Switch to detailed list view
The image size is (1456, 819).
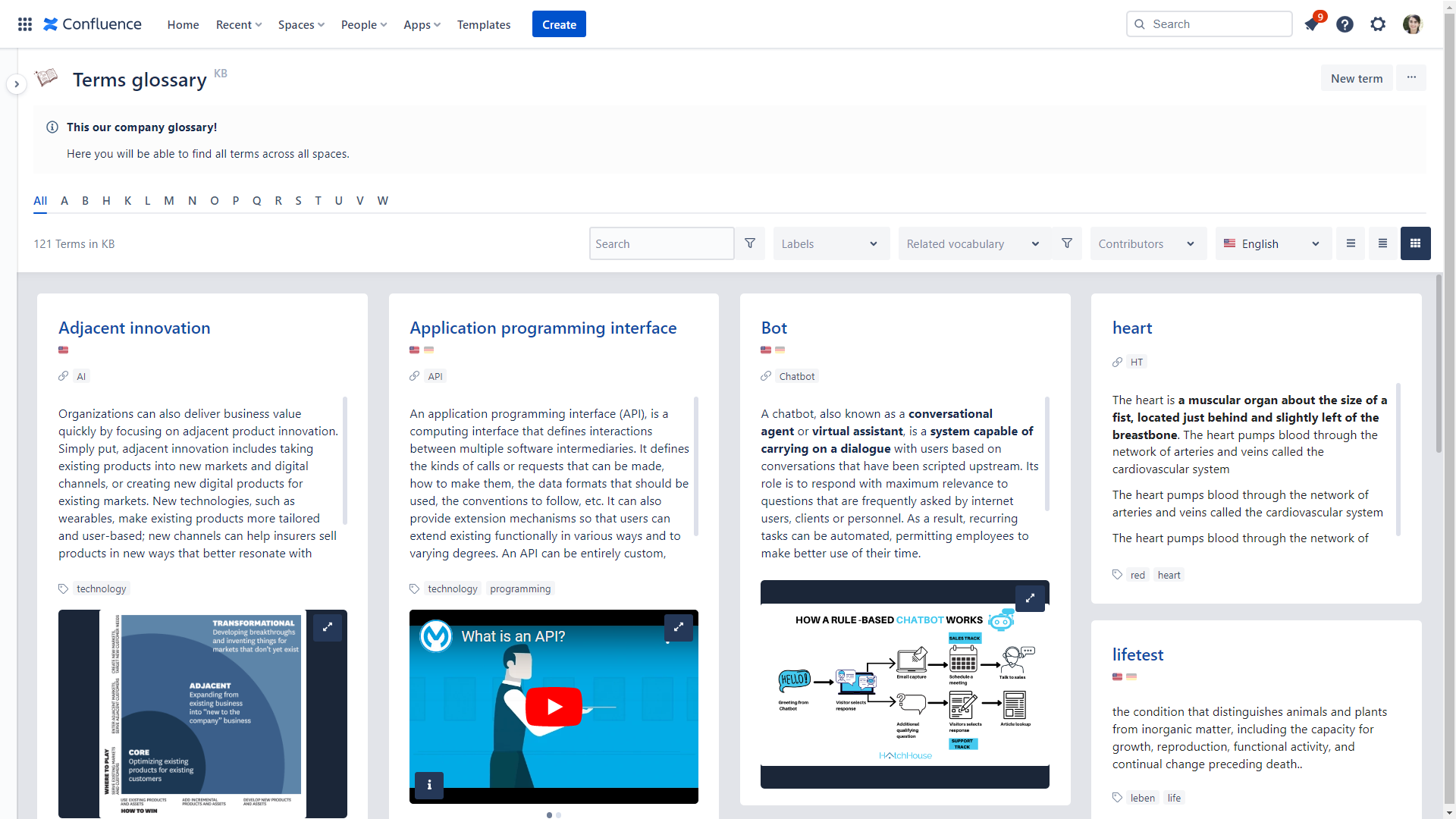point(1383,243)
